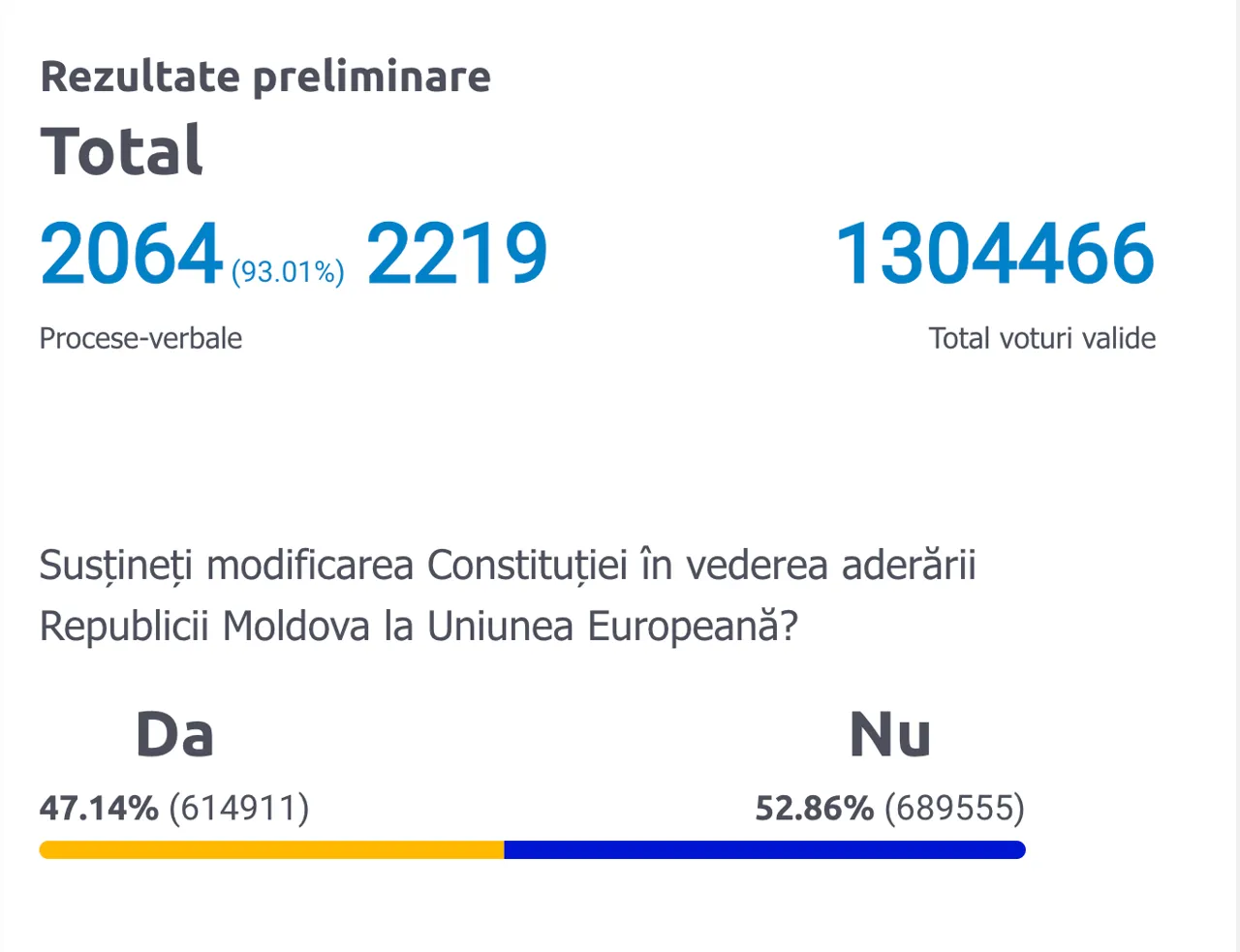
Task: Click the boundary between yellow and blue bars
Action: coord(505,850)
